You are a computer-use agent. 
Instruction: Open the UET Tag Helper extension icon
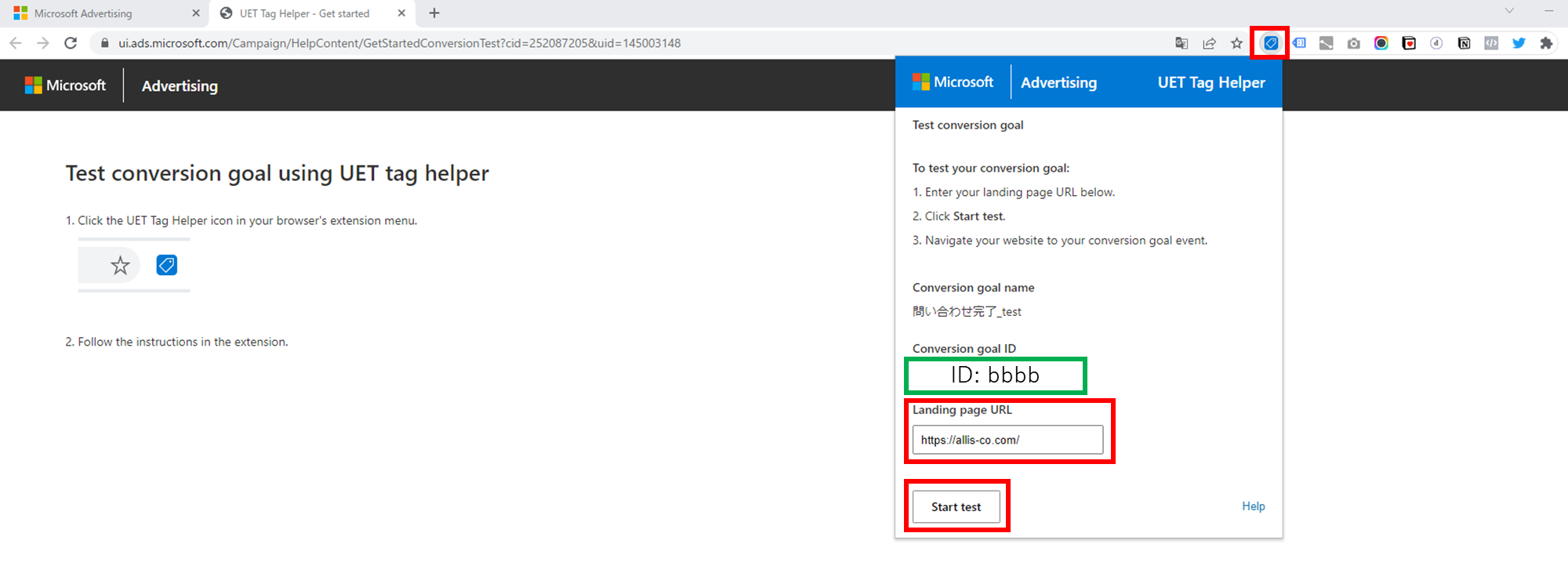pos(1271,43)
